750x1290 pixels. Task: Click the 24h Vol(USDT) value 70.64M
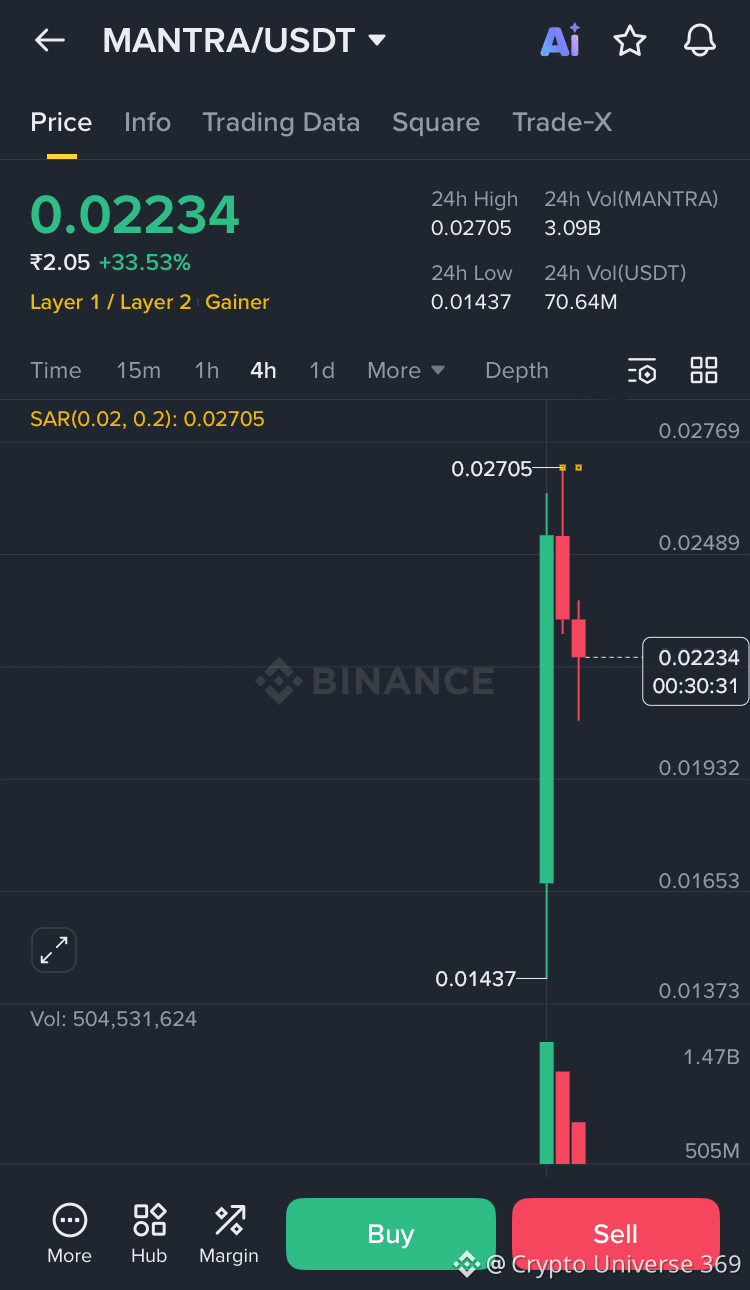580,302
